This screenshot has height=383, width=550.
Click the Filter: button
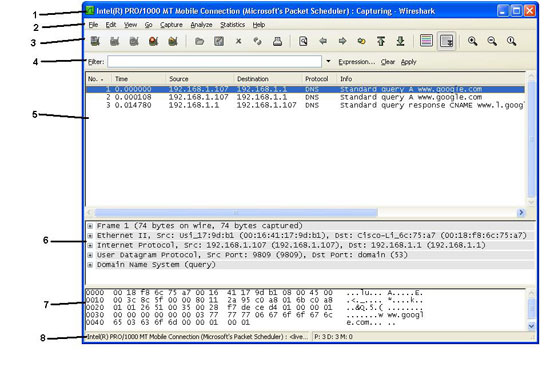pyautogui.click(x=96, y=62)
